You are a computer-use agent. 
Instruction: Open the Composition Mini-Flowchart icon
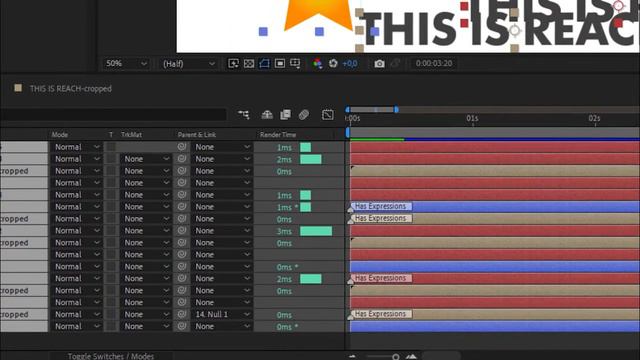click(244, 115)
